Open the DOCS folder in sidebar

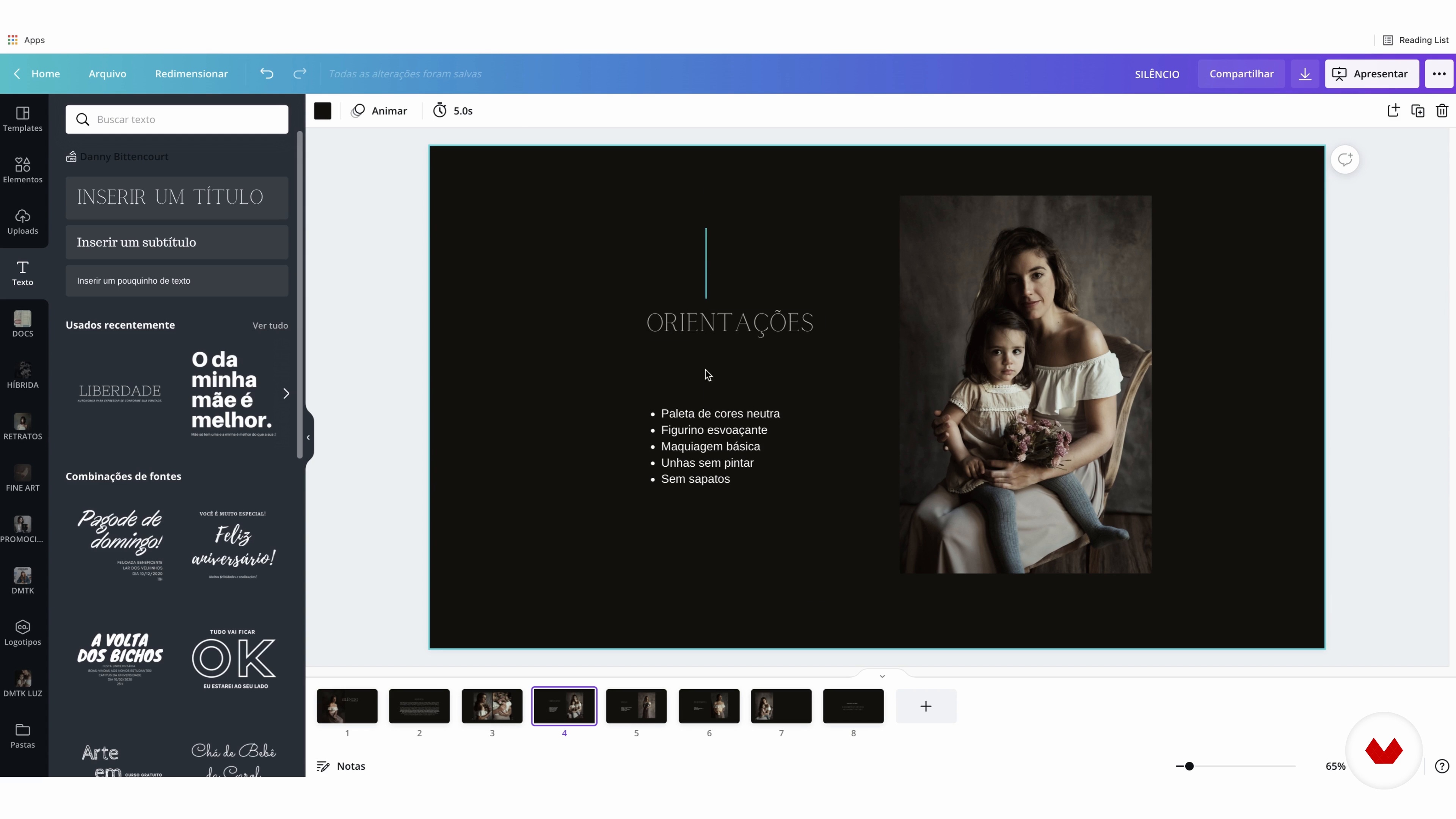[x=23, y=325]
